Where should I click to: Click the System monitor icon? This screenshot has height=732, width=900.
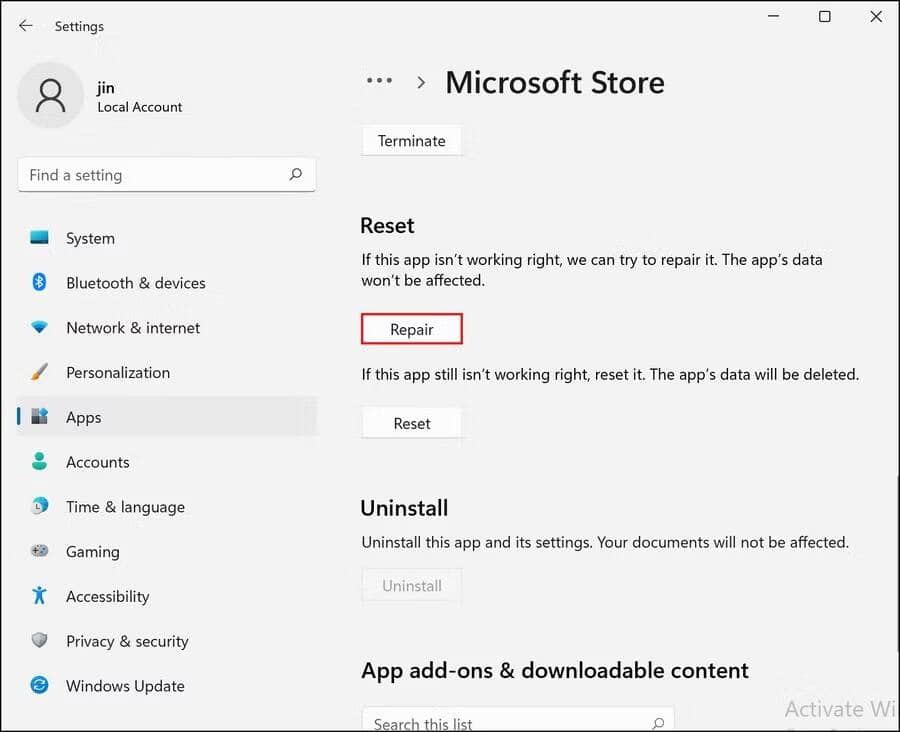click(x=39, y=238)
